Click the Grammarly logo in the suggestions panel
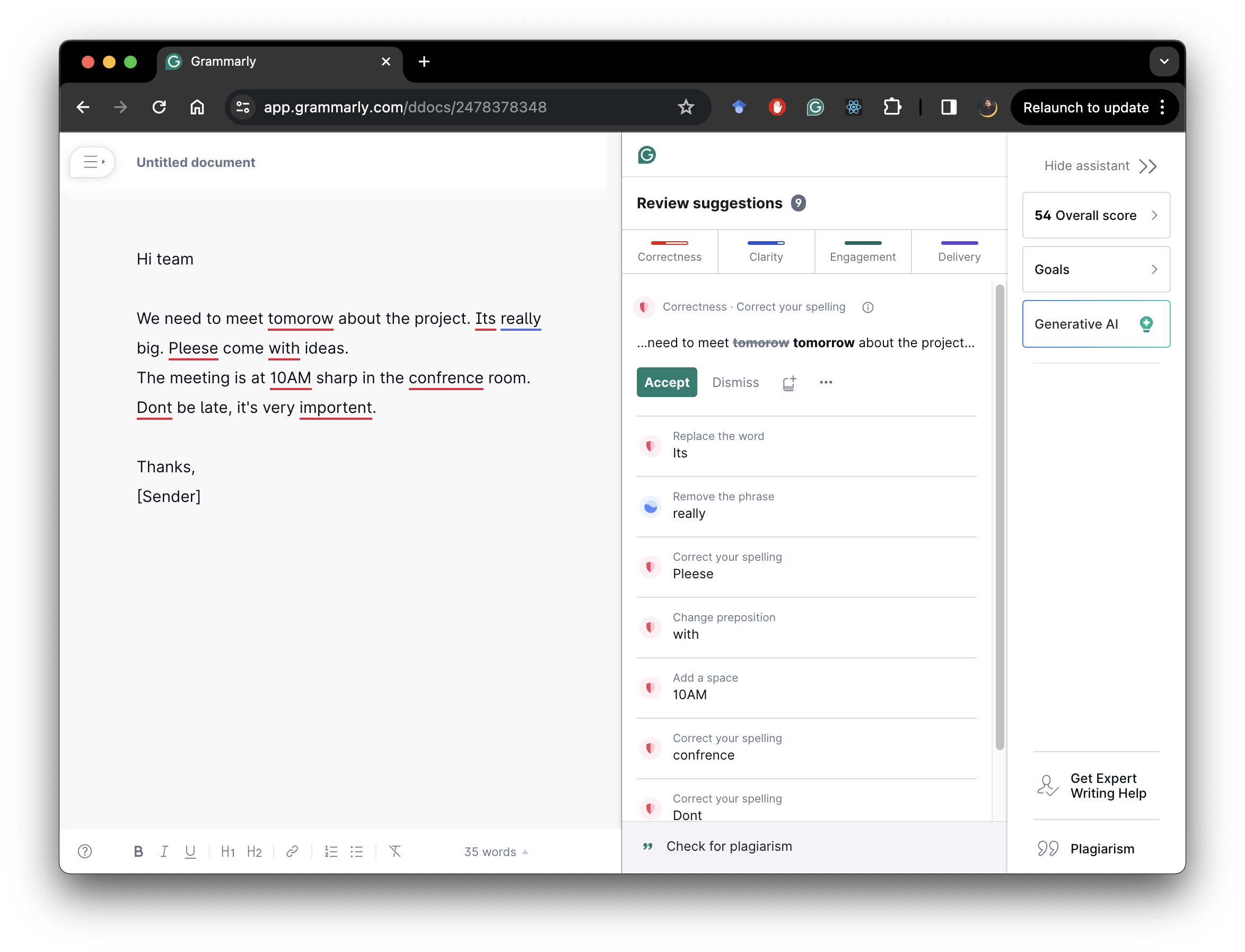The image size is (1245, 952). (x=647, y=155)
